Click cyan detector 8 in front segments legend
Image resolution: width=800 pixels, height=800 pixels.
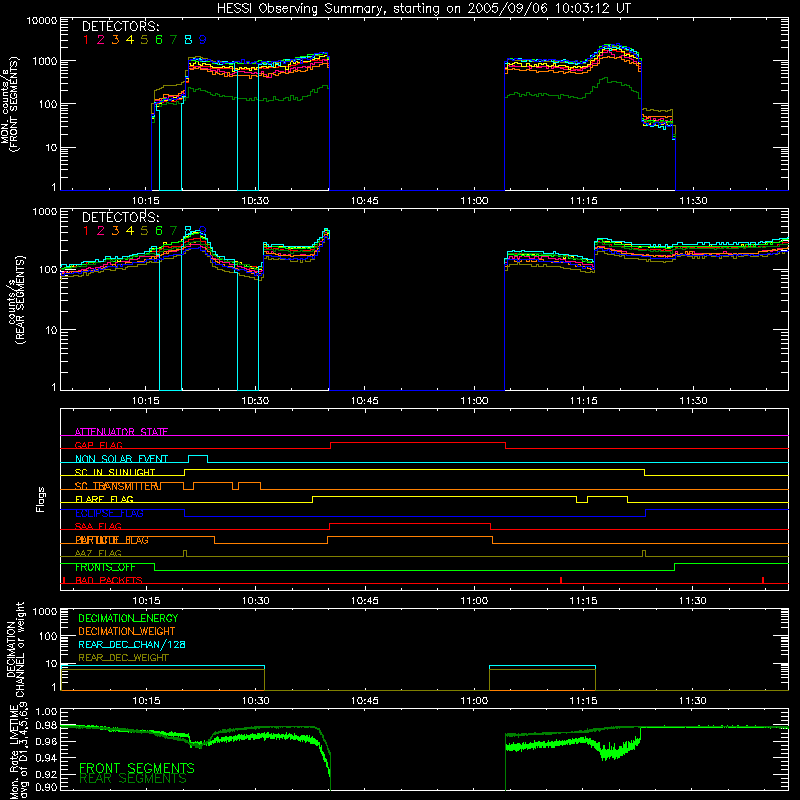pos(188,40)
